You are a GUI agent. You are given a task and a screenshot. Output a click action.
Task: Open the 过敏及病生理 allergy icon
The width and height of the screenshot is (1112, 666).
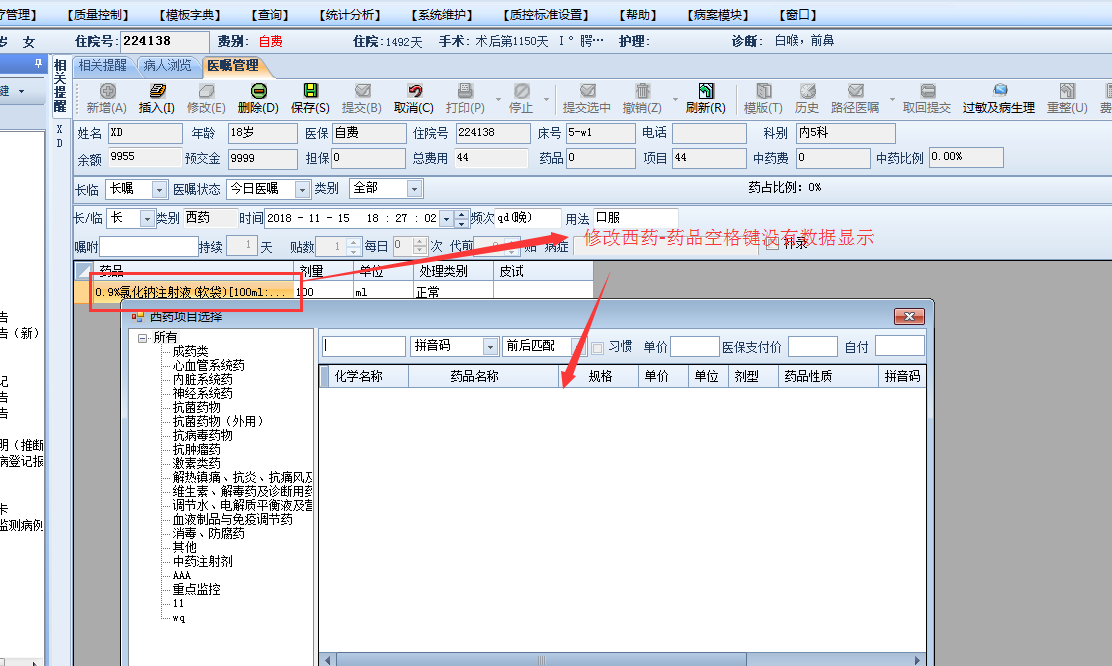[1000, 91]
